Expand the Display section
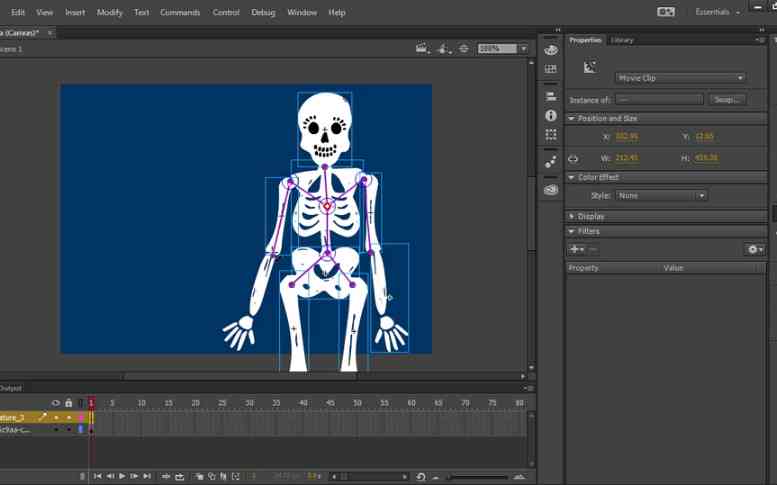This screenshot has height=485, width=777. click(x=571, y=216)
